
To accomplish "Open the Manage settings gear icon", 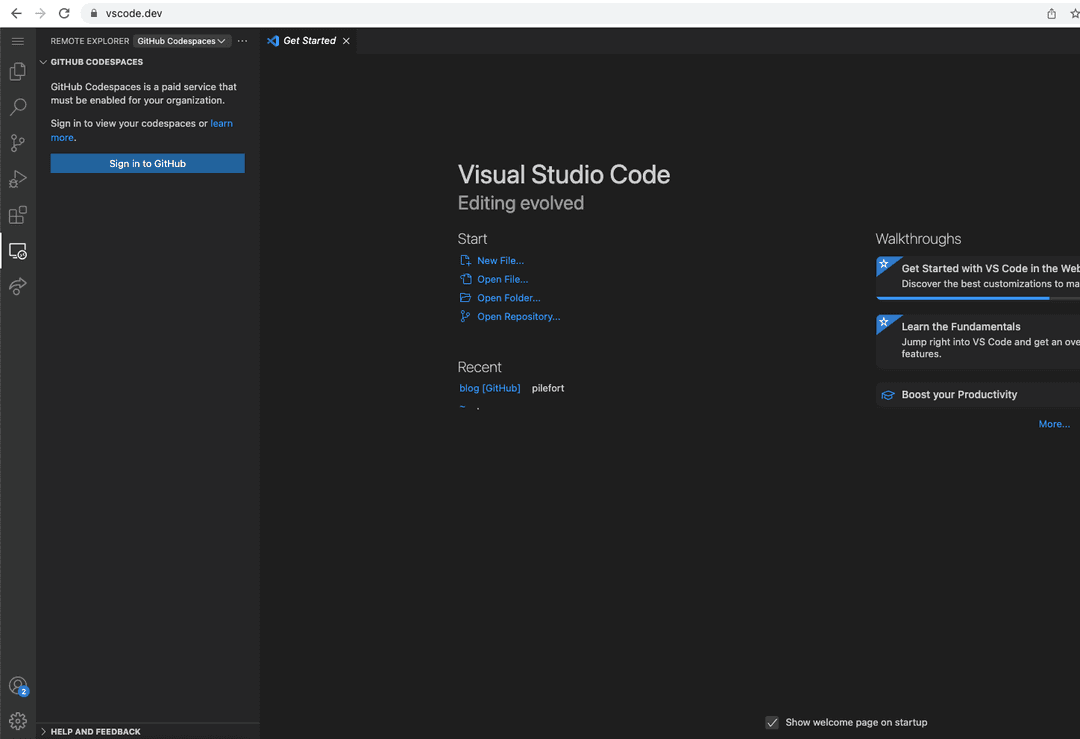I will (x=17, y=718).
